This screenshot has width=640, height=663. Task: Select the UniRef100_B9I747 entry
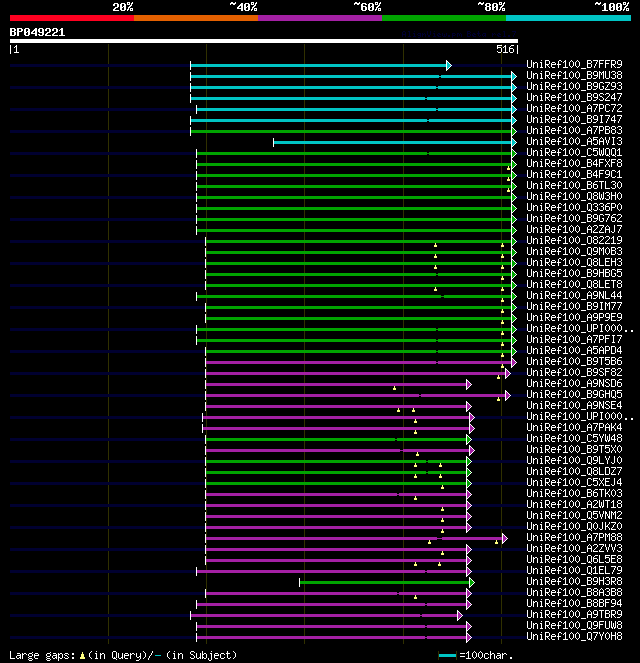pyautogui.click(x=574, y=119)
